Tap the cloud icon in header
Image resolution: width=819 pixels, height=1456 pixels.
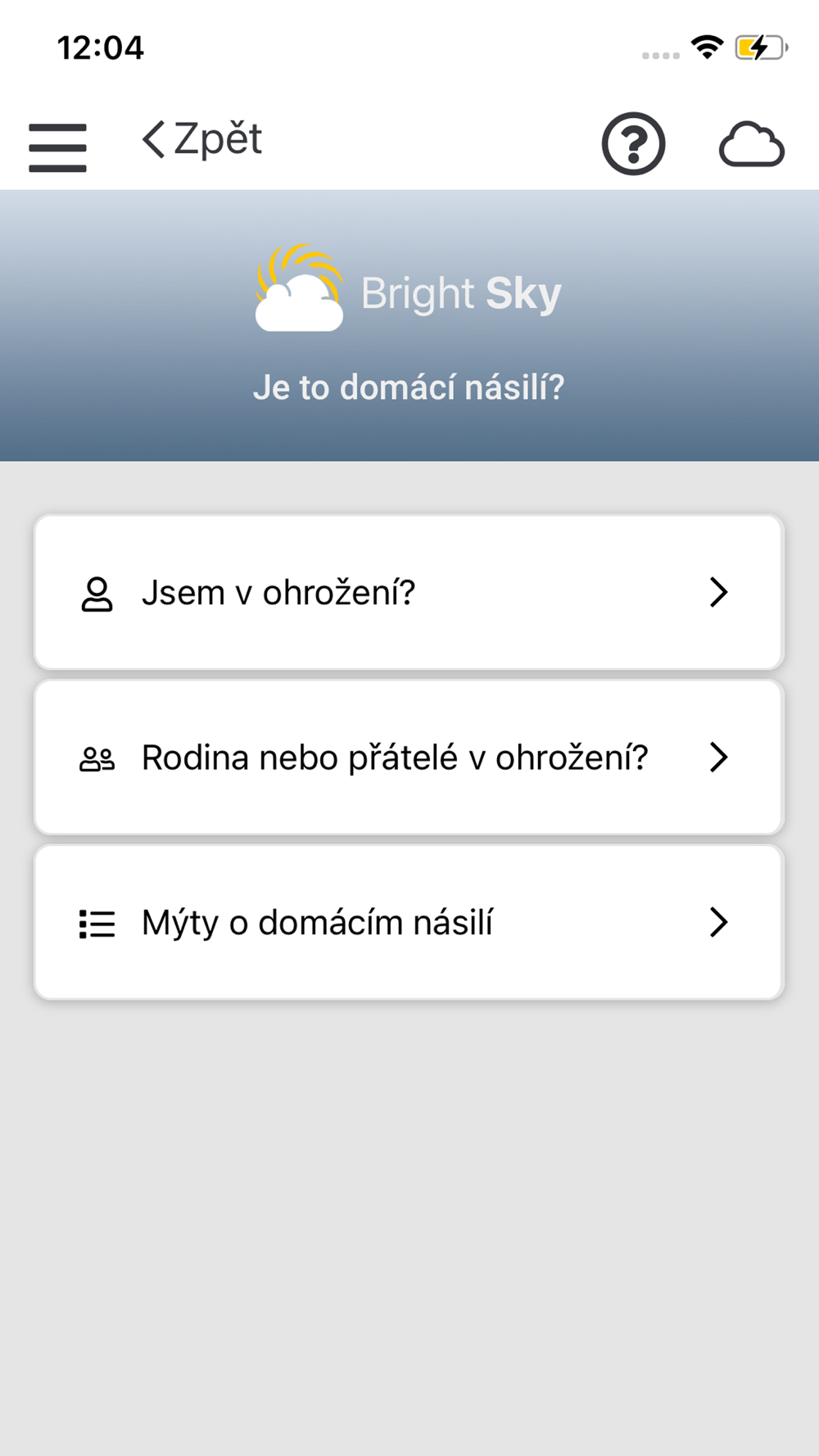coord(751,145)
